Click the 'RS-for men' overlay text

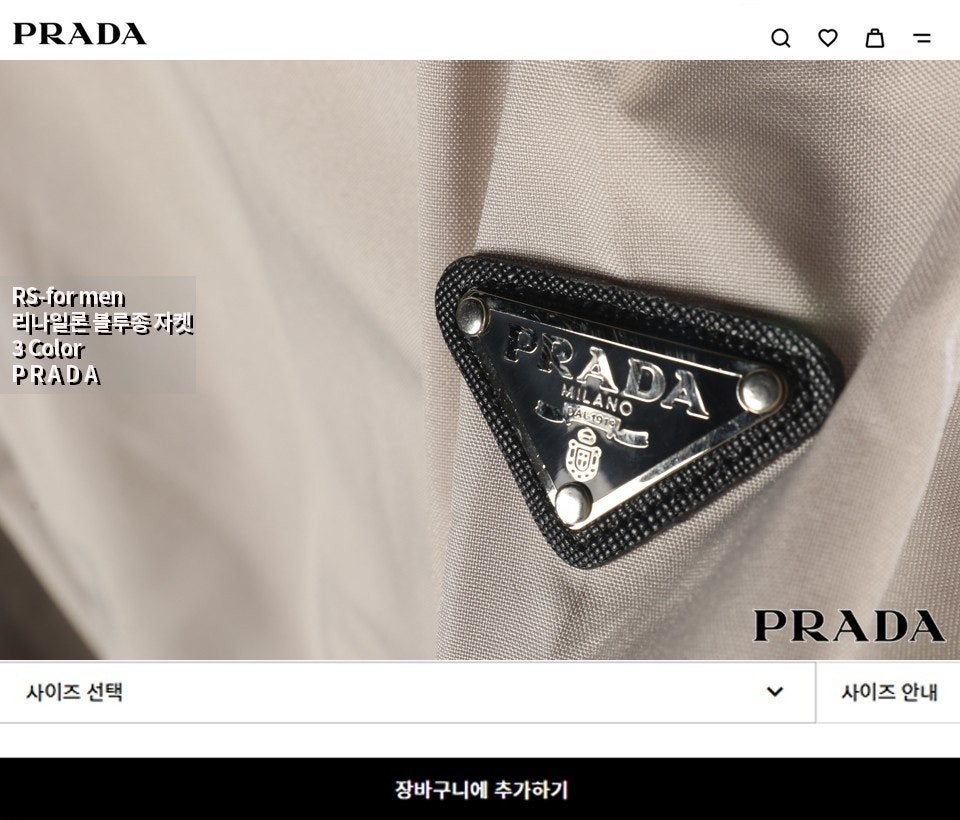[68, 297]
